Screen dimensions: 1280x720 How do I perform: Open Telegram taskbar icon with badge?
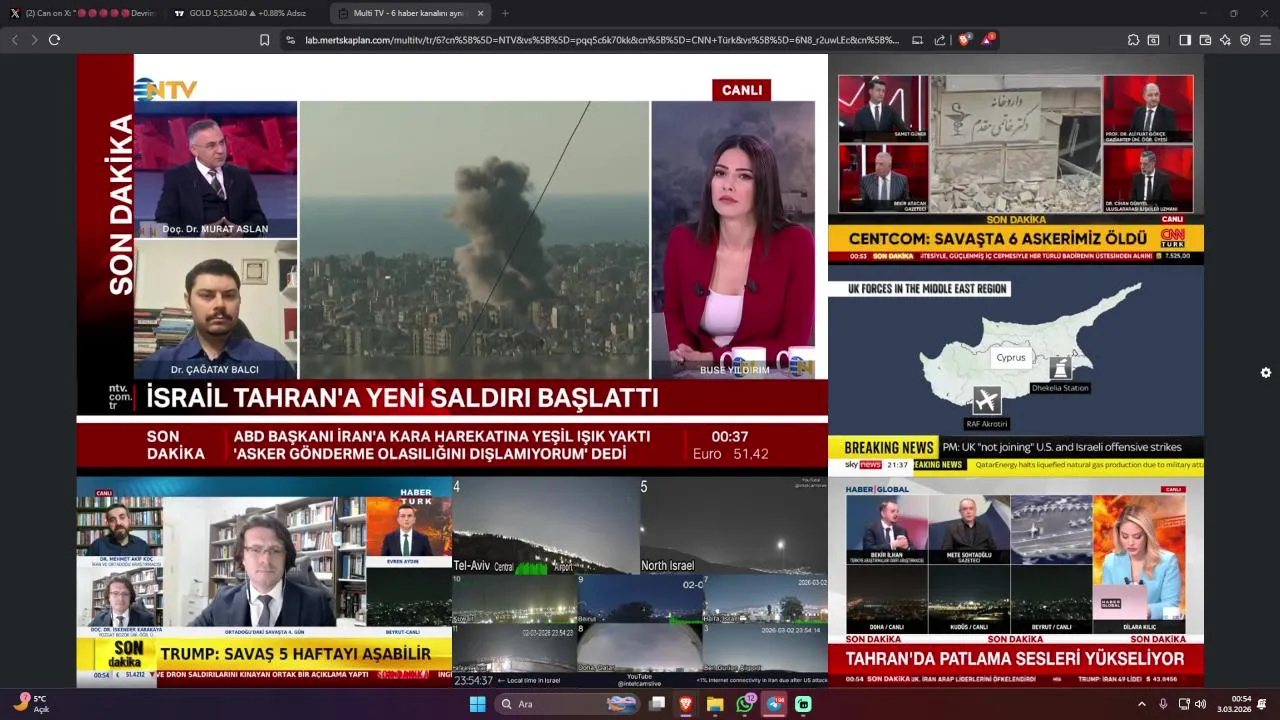tap(775, 704)
